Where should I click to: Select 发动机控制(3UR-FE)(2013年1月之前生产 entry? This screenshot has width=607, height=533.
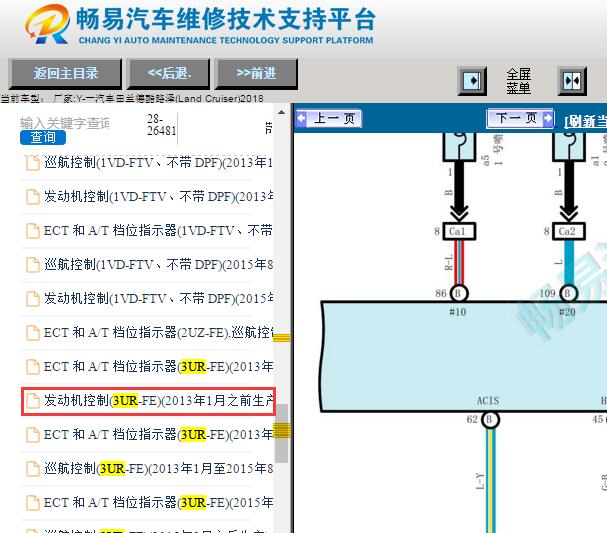tap(148, 401)
